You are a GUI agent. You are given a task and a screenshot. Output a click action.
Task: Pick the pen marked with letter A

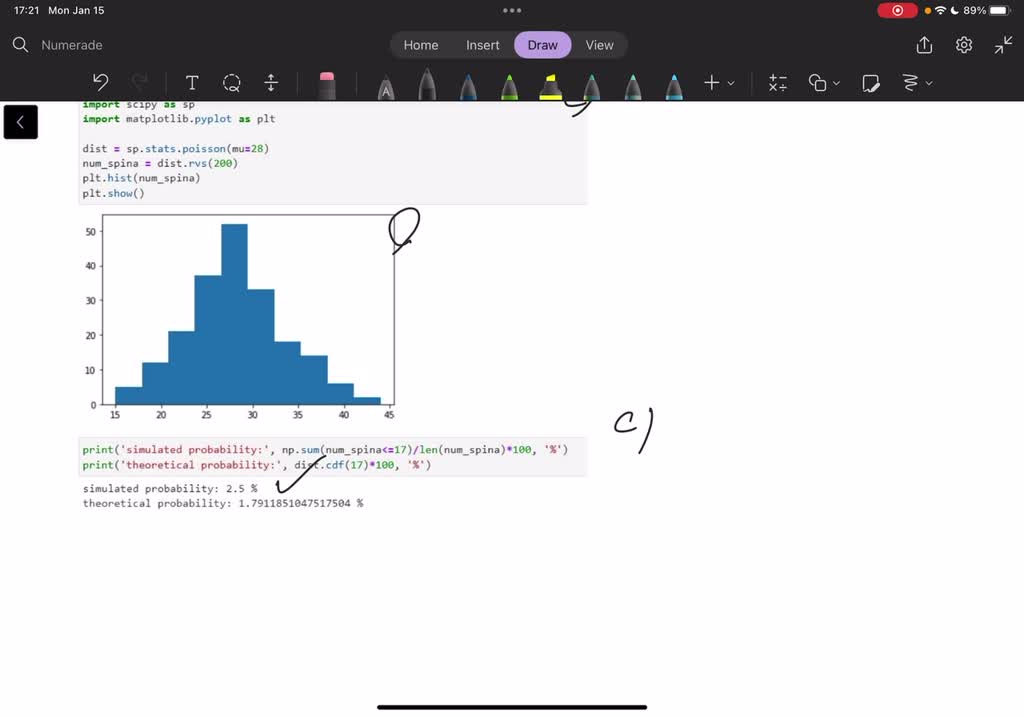coord(385,87)
